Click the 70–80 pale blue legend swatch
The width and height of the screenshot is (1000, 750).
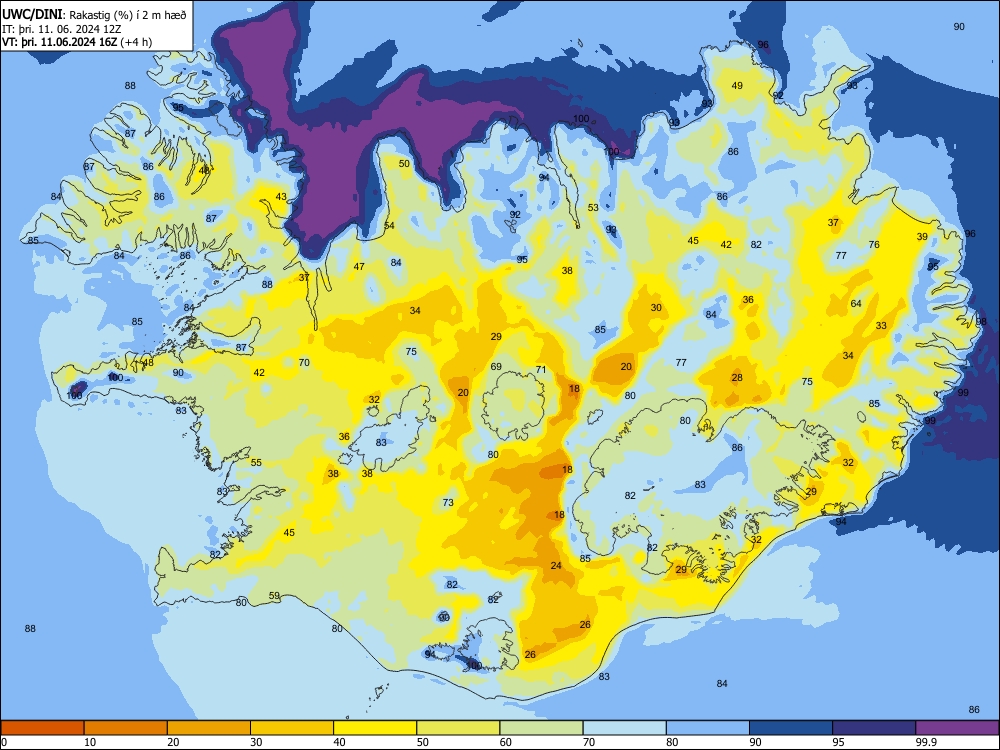pyautogui.click(x=624, y=728)
